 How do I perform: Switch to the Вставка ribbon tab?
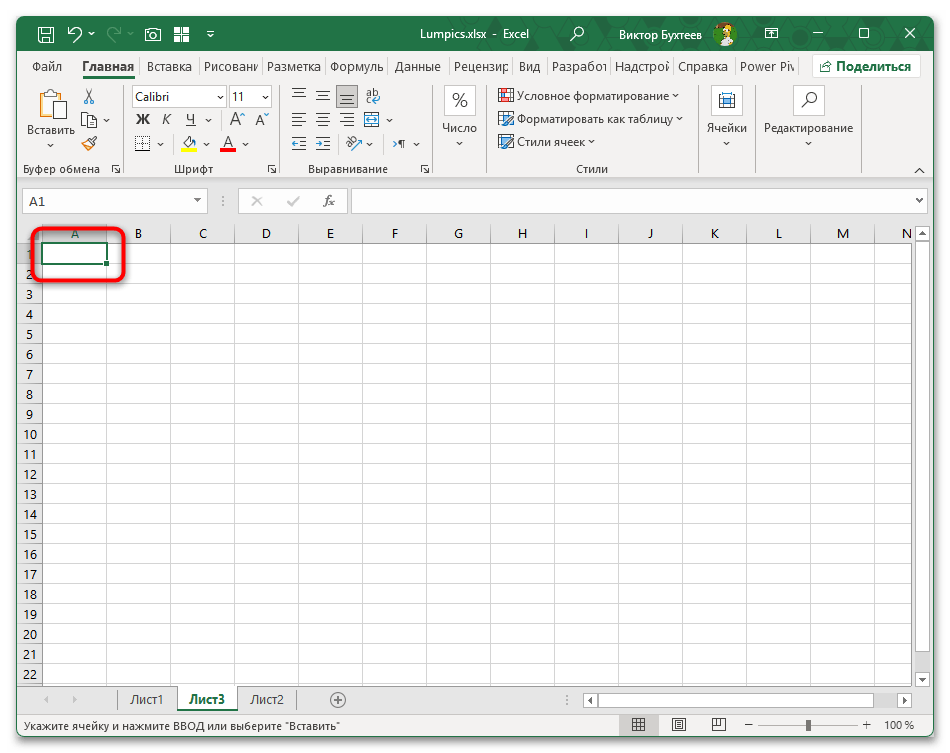tap(168, 67)
